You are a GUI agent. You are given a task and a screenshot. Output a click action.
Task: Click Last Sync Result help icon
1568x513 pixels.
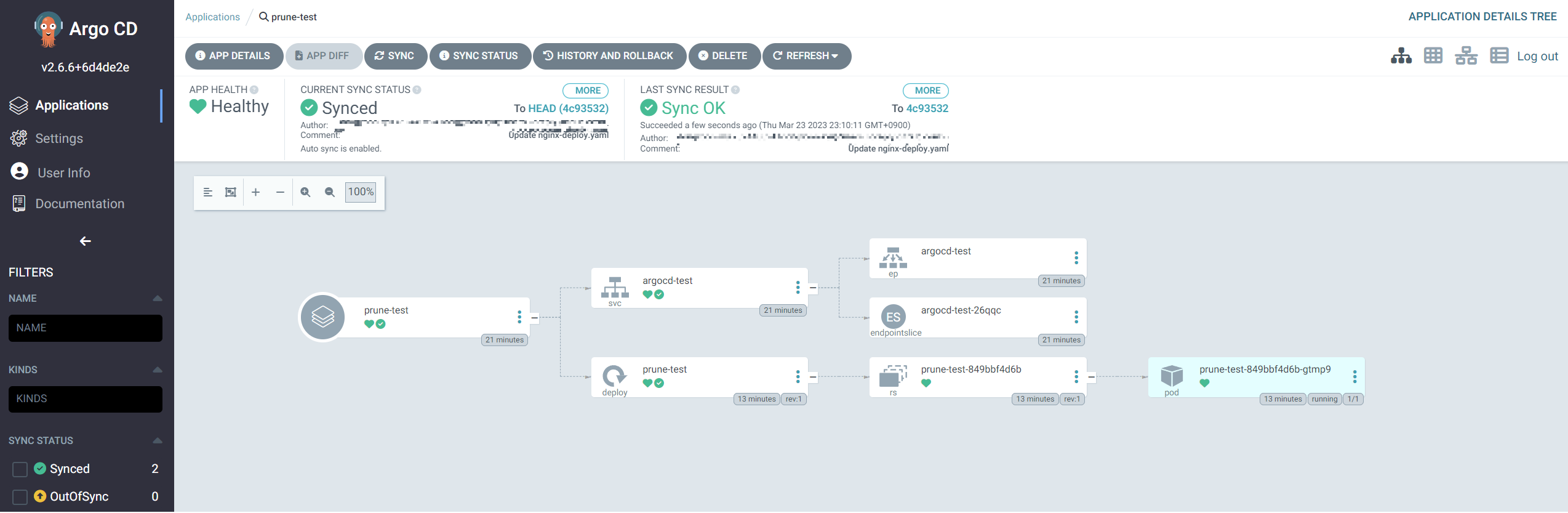[x=735, y=90]
